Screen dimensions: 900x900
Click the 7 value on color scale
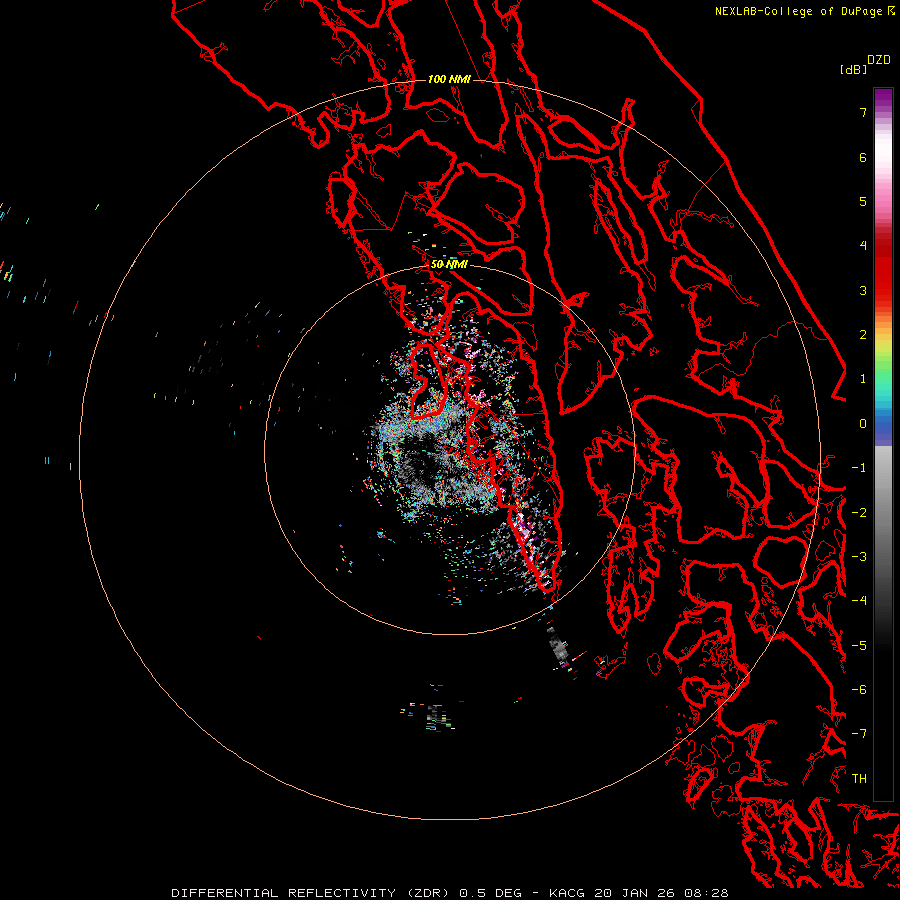pos(863,112)
